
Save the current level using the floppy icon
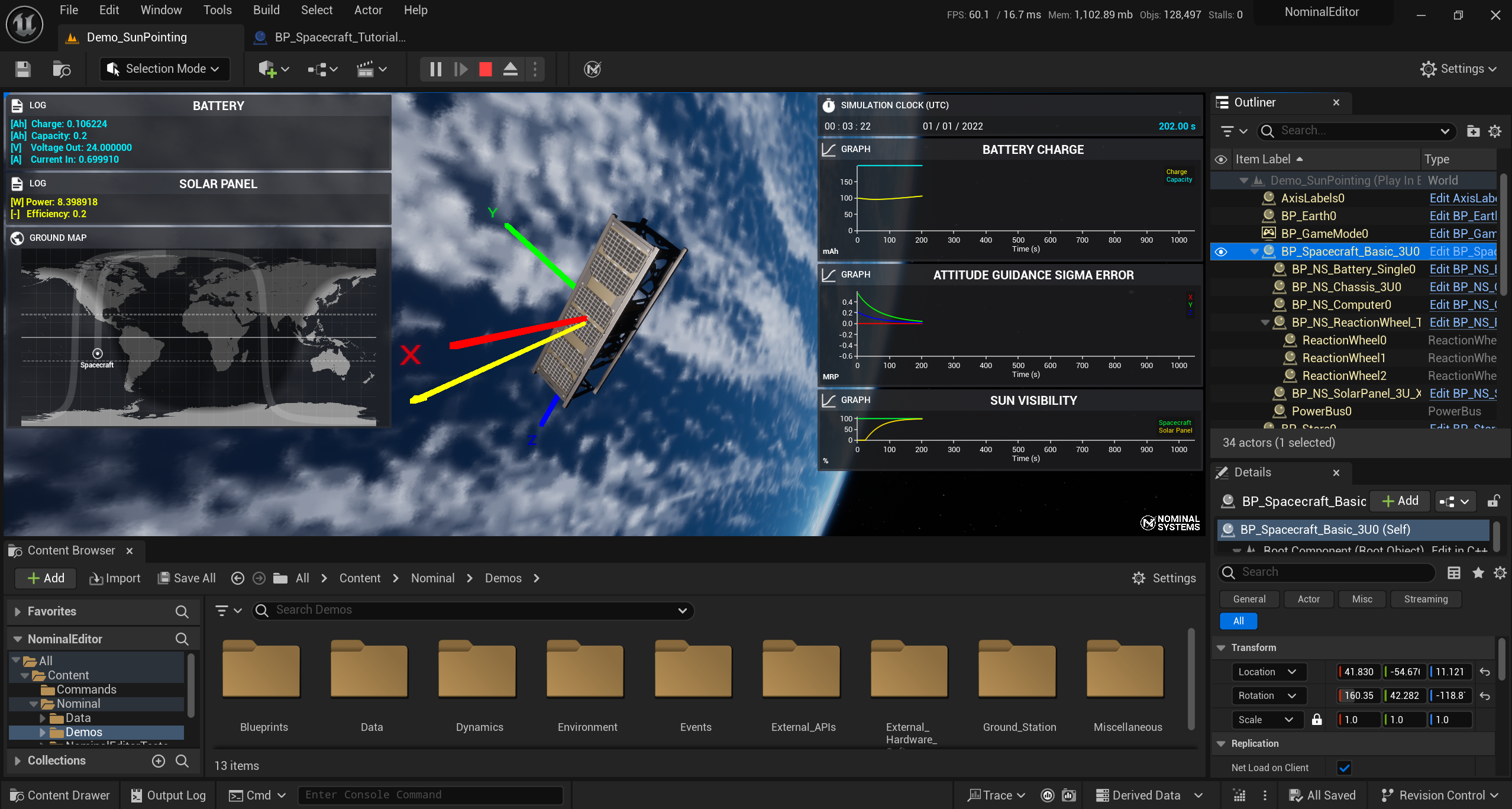(23, 69)
